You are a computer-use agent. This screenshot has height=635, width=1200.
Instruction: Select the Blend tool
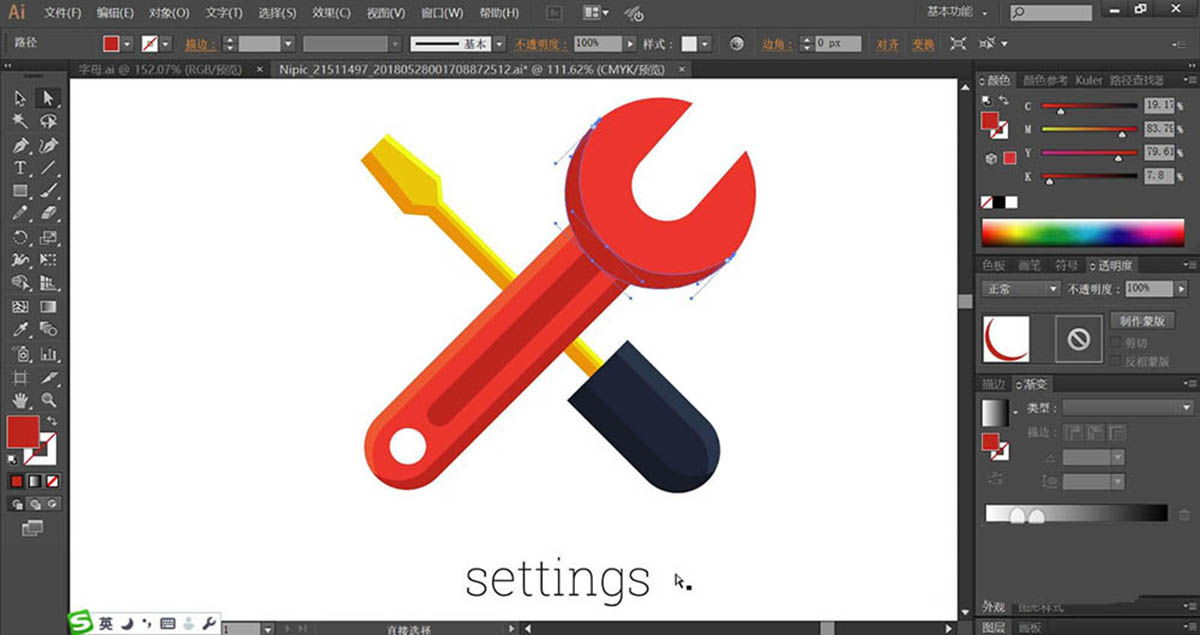[47, 330]
